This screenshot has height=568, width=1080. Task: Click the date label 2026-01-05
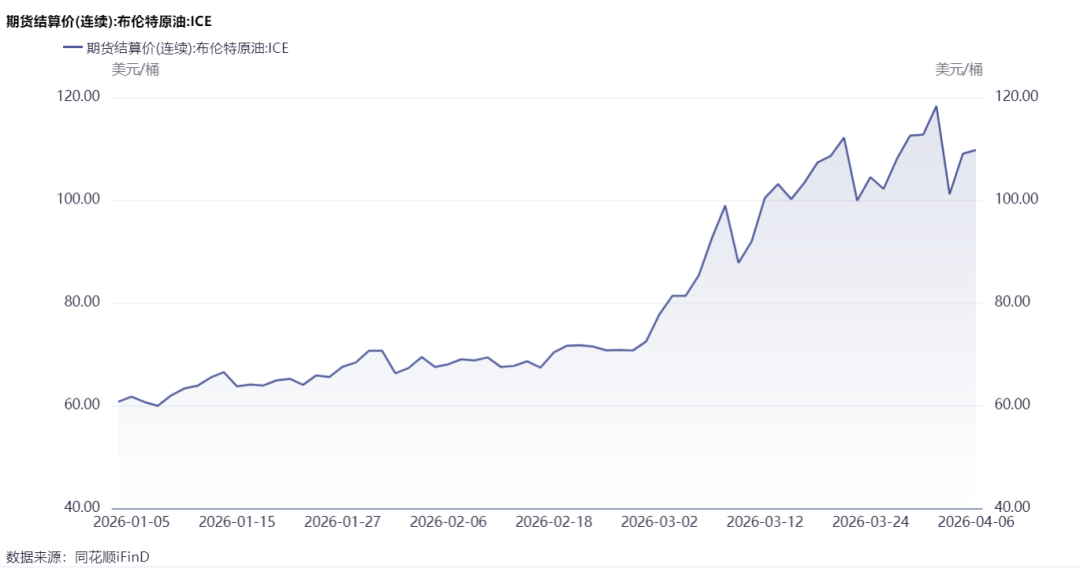(131, 522)
